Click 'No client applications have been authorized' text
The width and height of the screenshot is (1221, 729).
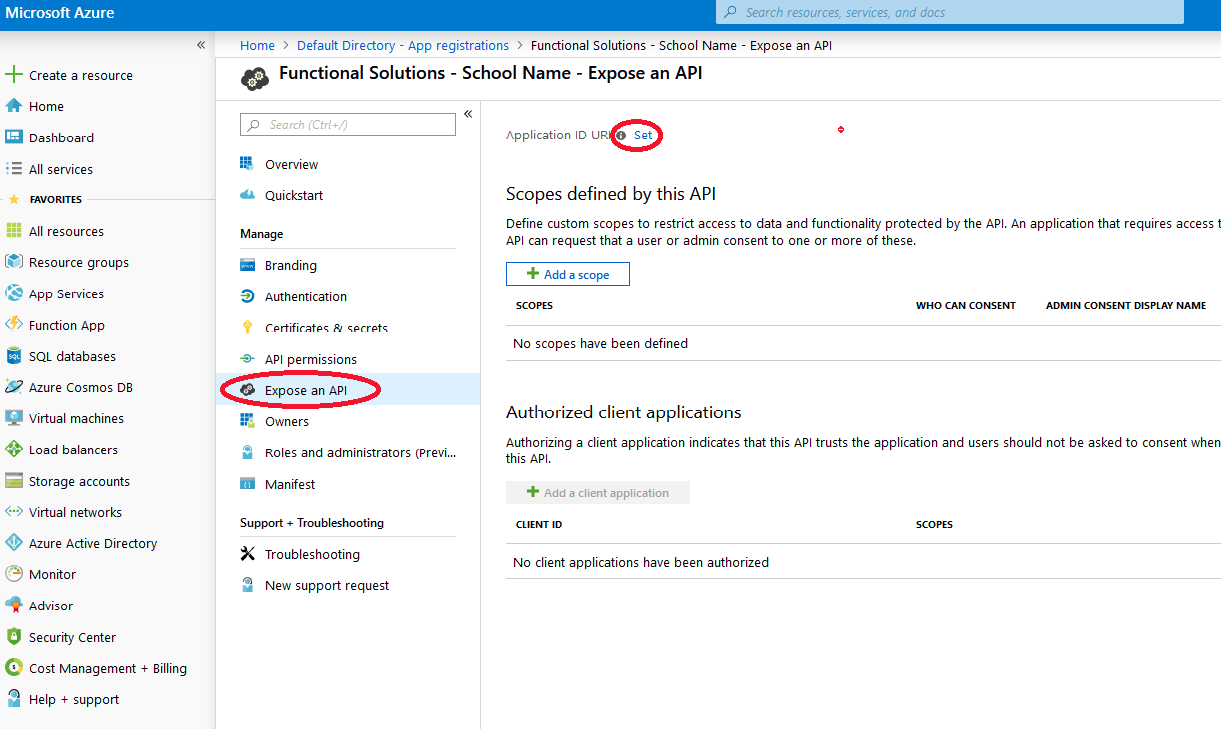coord(641,562)
